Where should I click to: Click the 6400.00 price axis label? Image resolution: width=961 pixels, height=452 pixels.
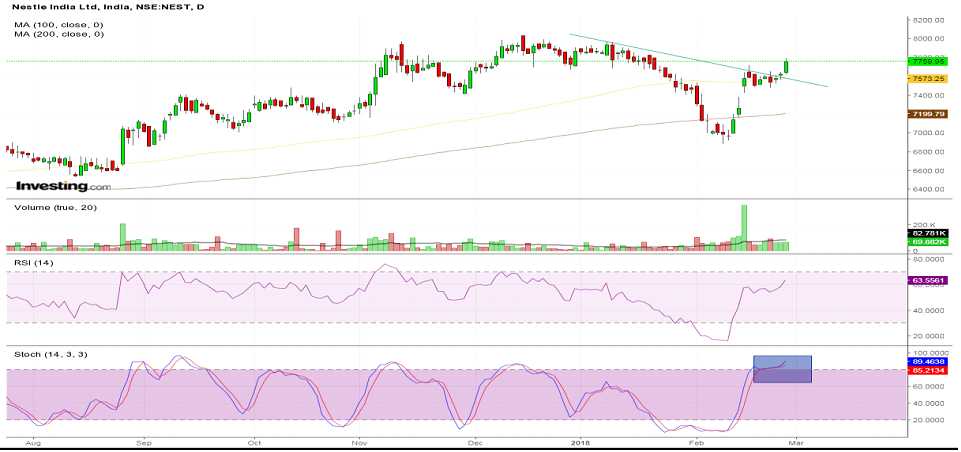click(927, 190)
